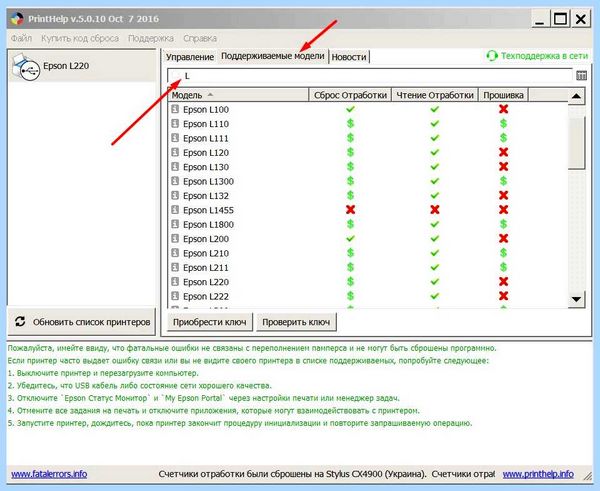Click the green check in Epson L100 Сброс column
This screenshot has width=600, height=491.
click(x=350, y=109)
